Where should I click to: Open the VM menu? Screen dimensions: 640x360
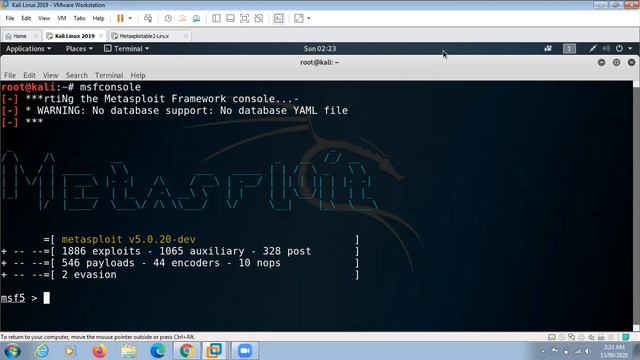pyautogui.click(x=62, y=18)
